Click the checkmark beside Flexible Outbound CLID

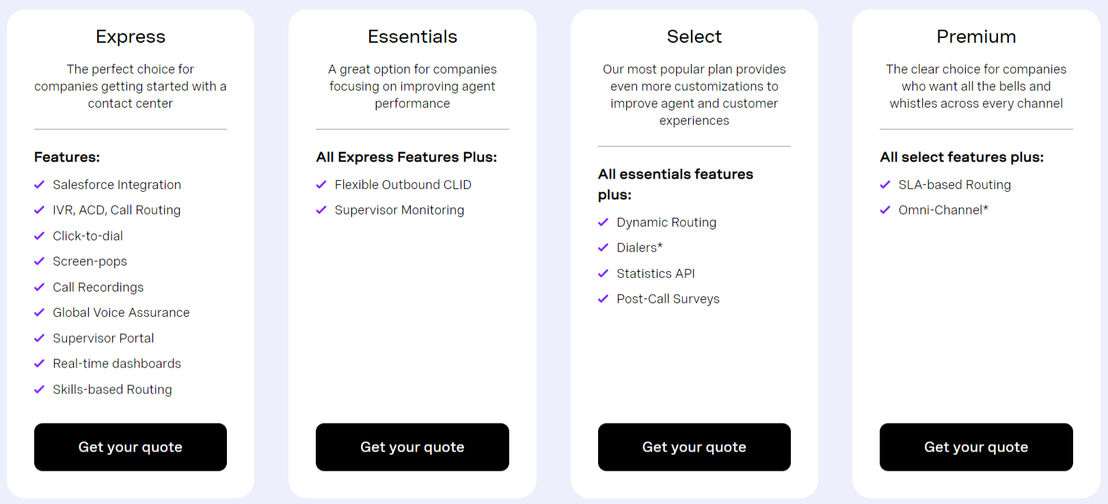tap(322, 184)
